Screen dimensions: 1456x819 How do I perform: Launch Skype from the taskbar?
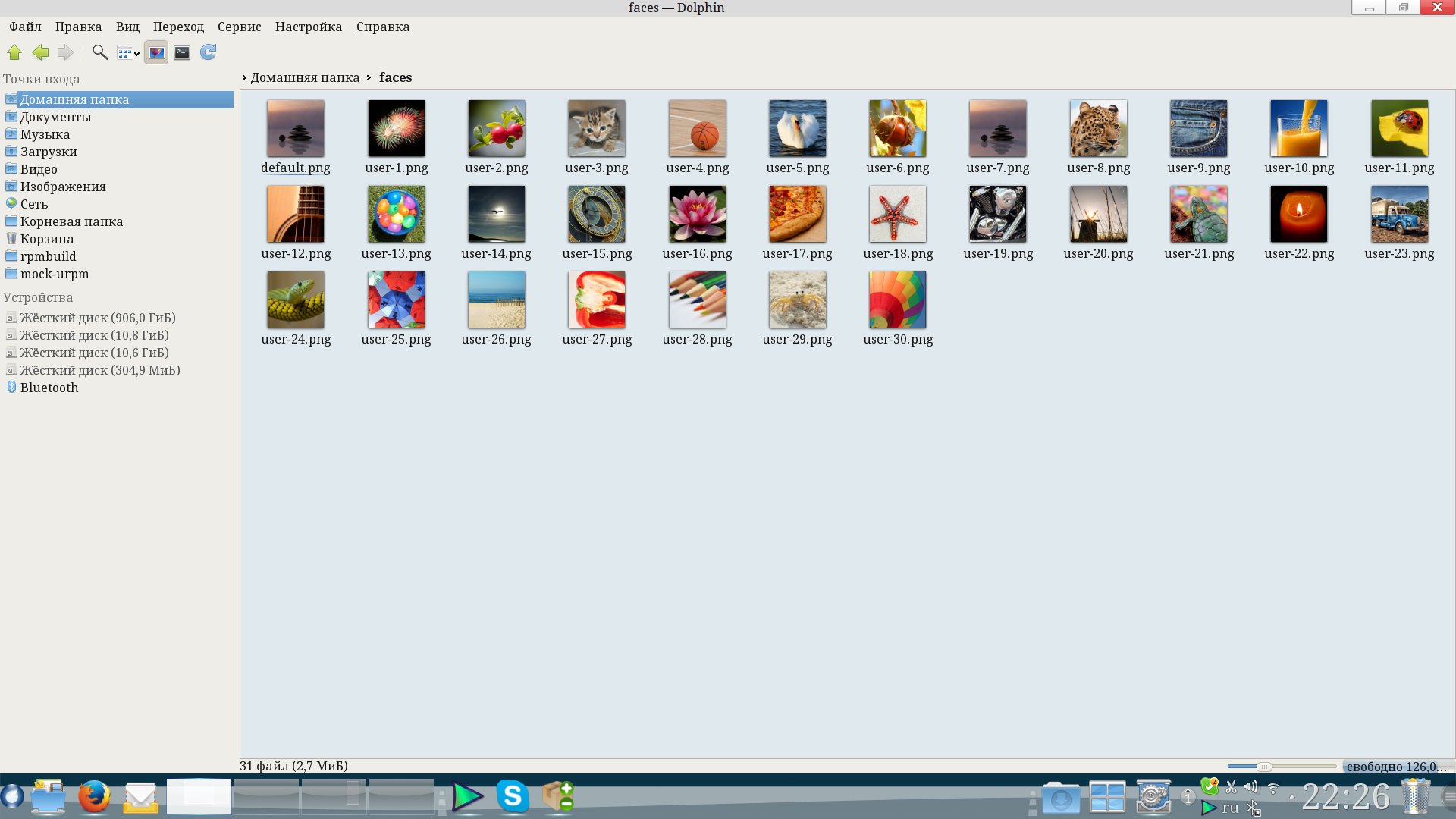point(513,797)
